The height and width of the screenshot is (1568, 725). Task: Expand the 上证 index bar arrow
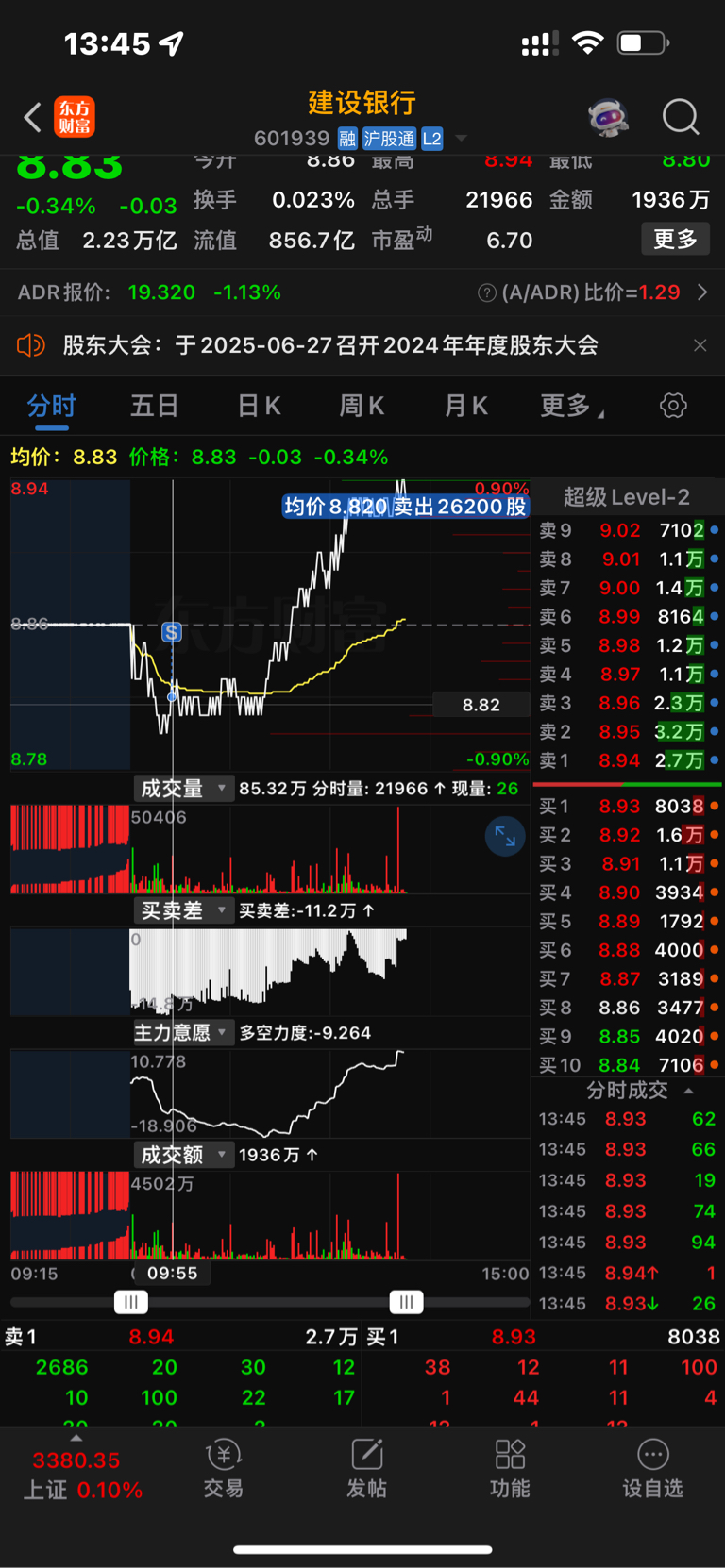(76, 1439)
